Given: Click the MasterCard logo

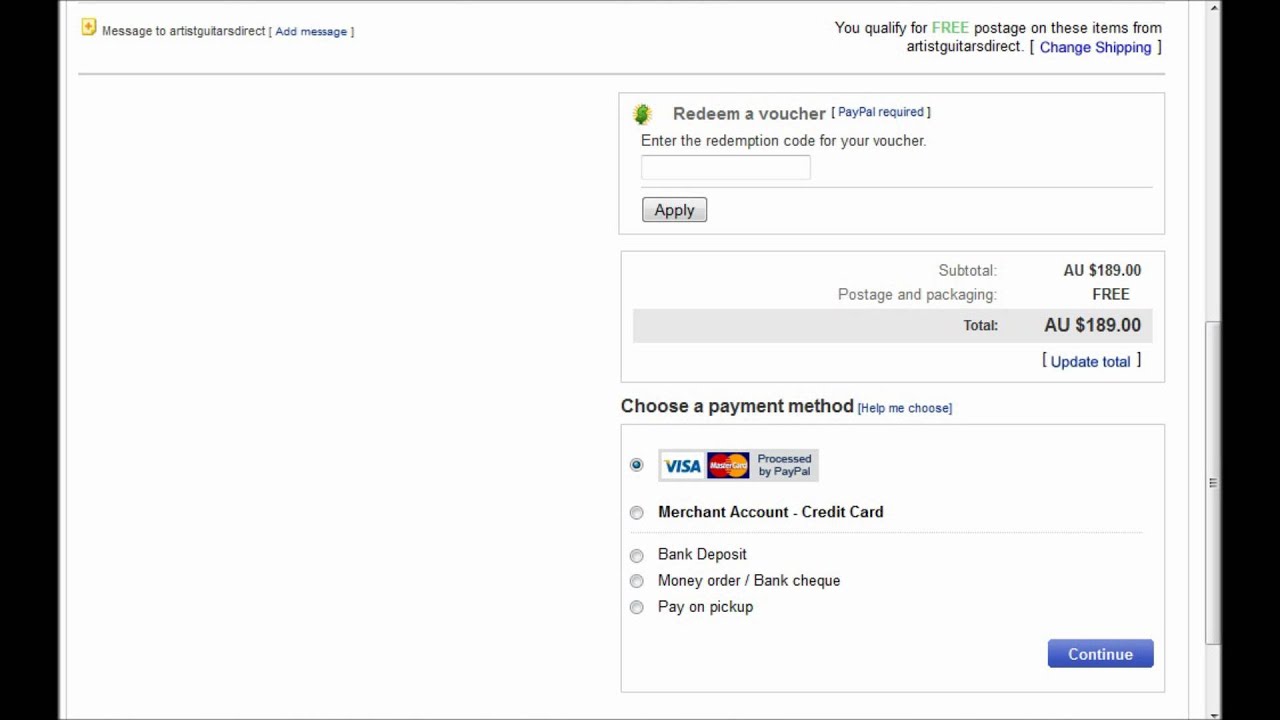Looking at the screenshot, I should click(728, 466).
